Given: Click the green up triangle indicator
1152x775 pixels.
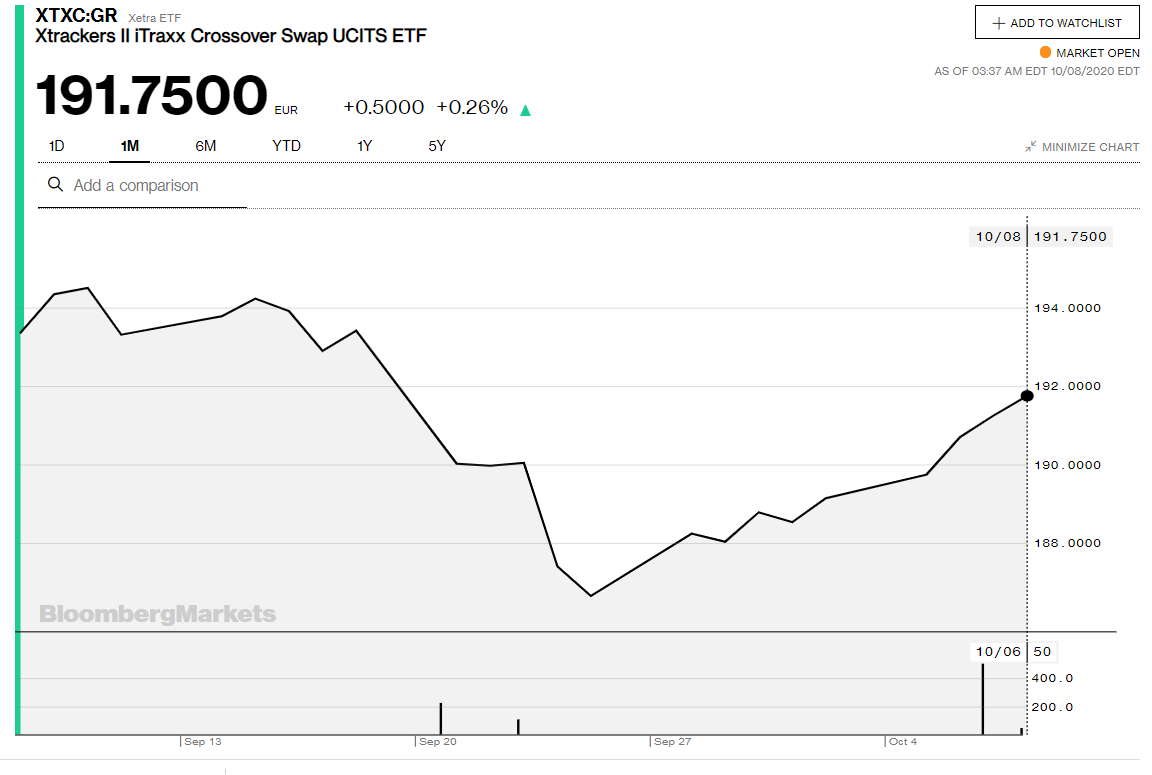Looking at the screenshot, I should point(526,110).
